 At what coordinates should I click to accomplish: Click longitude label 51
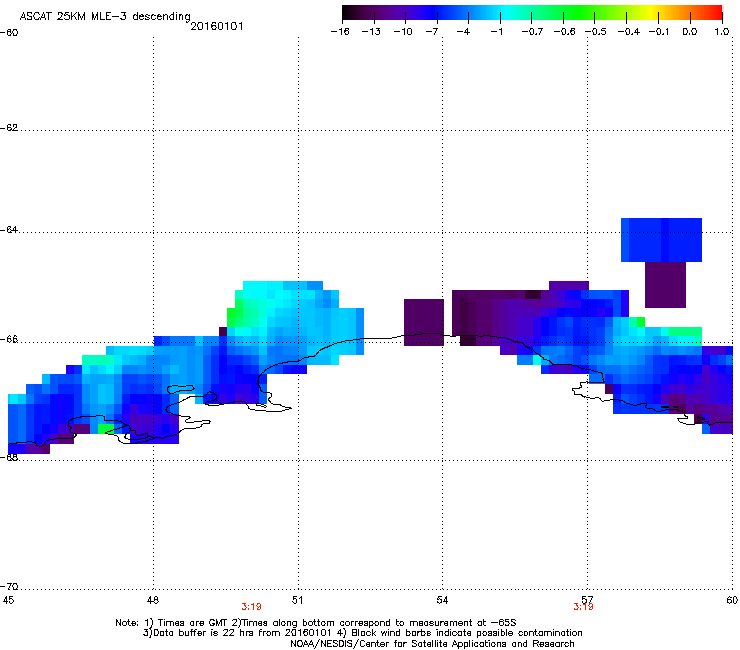click(297, 600)
